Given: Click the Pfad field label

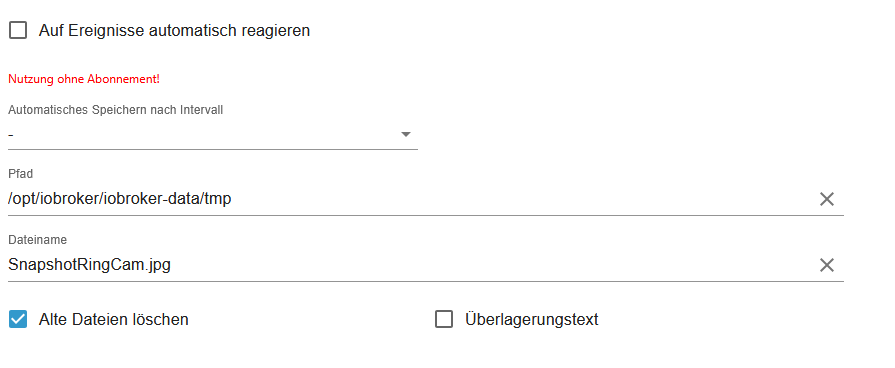Looking at the screenshot, I should click(21, 174).
